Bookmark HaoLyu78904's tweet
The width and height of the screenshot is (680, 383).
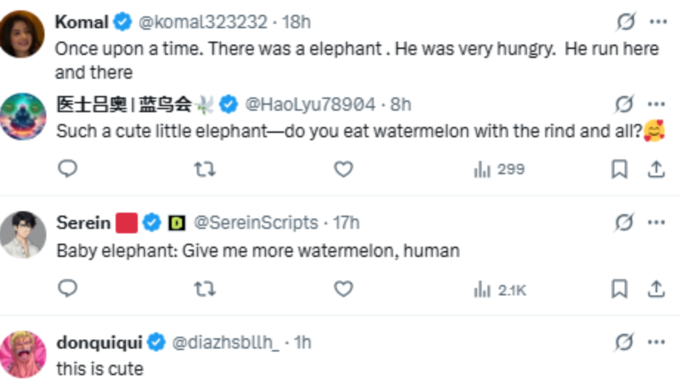(619, 169)
